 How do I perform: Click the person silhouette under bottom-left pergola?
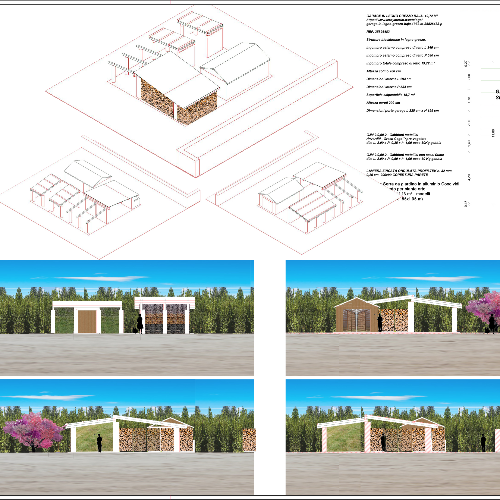(x=99, y=443)
